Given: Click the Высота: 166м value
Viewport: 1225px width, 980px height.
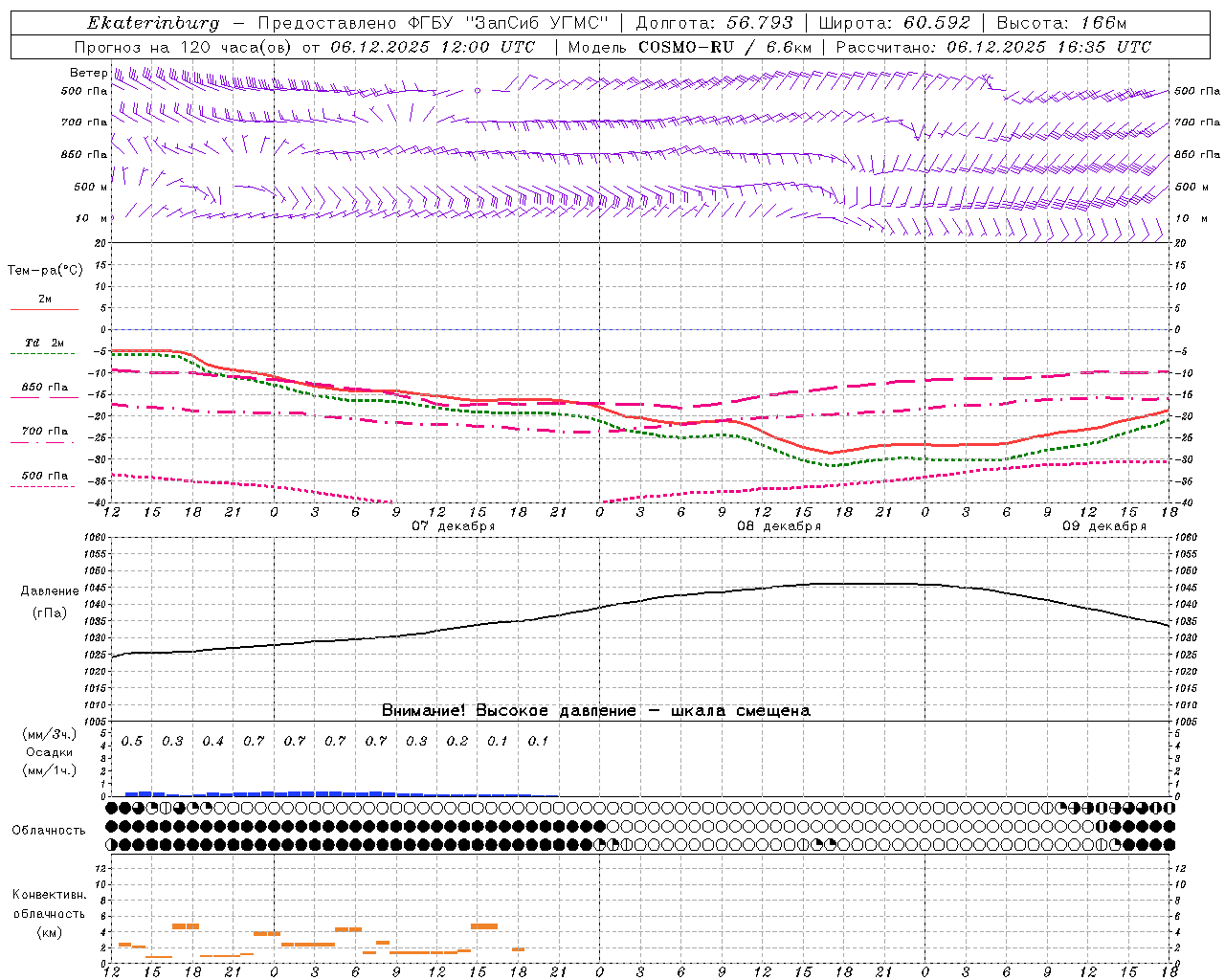Looking at the screenshot, I should (x=1061, y=23).
